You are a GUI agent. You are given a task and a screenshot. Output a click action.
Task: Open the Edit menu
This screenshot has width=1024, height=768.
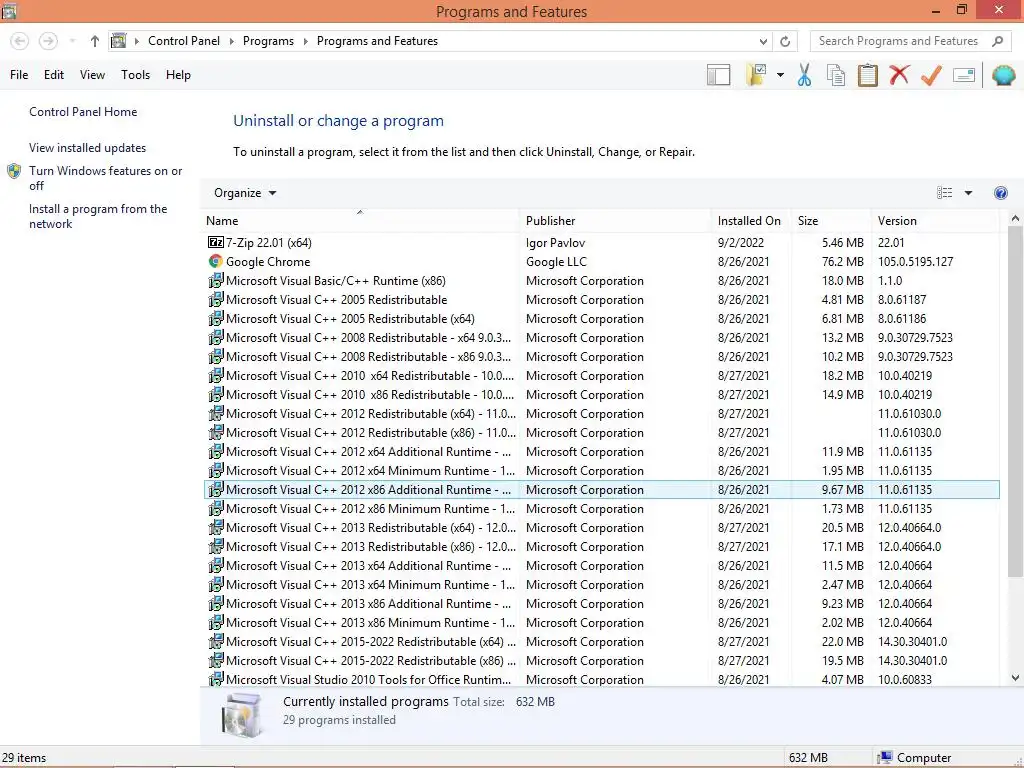pyautogui.click(x=54, y=75)
